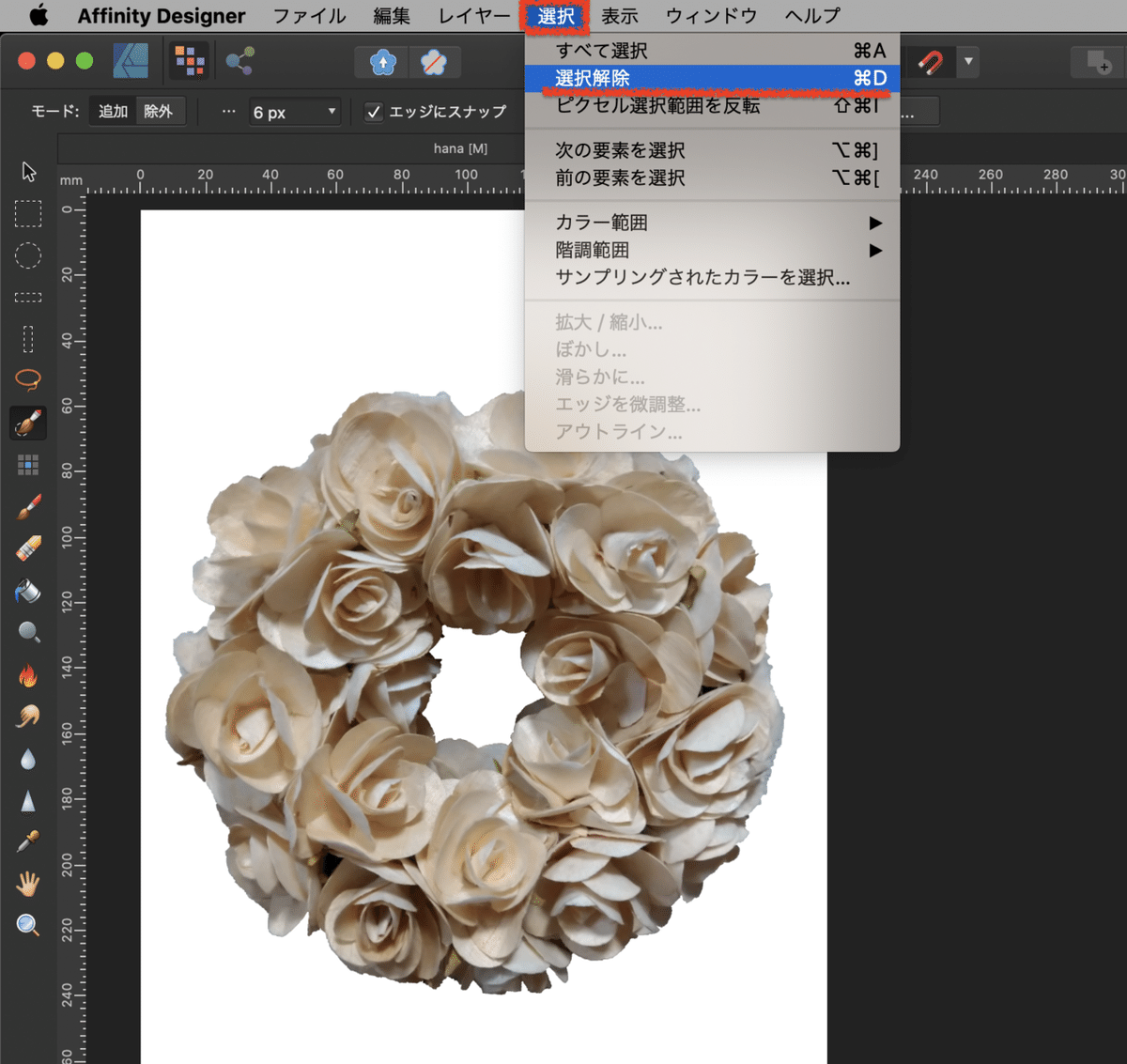Select the Smudge Brush tool

pyautogui.click(x=28, y=717)
